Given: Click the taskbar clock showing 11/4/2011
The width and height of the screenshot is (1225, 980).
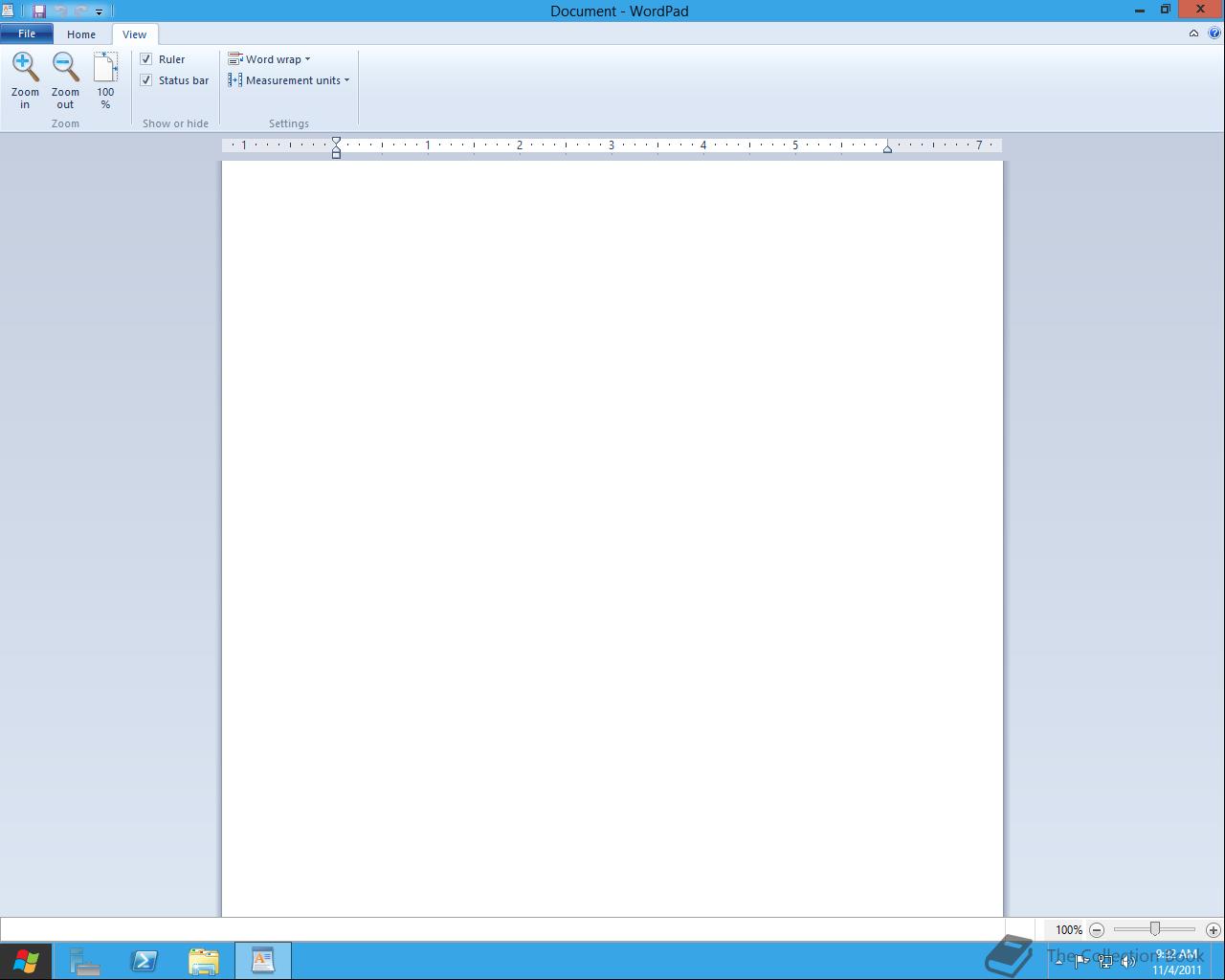Looking at the screenshot, I should pyautogui.click(x=1177, y=961).
